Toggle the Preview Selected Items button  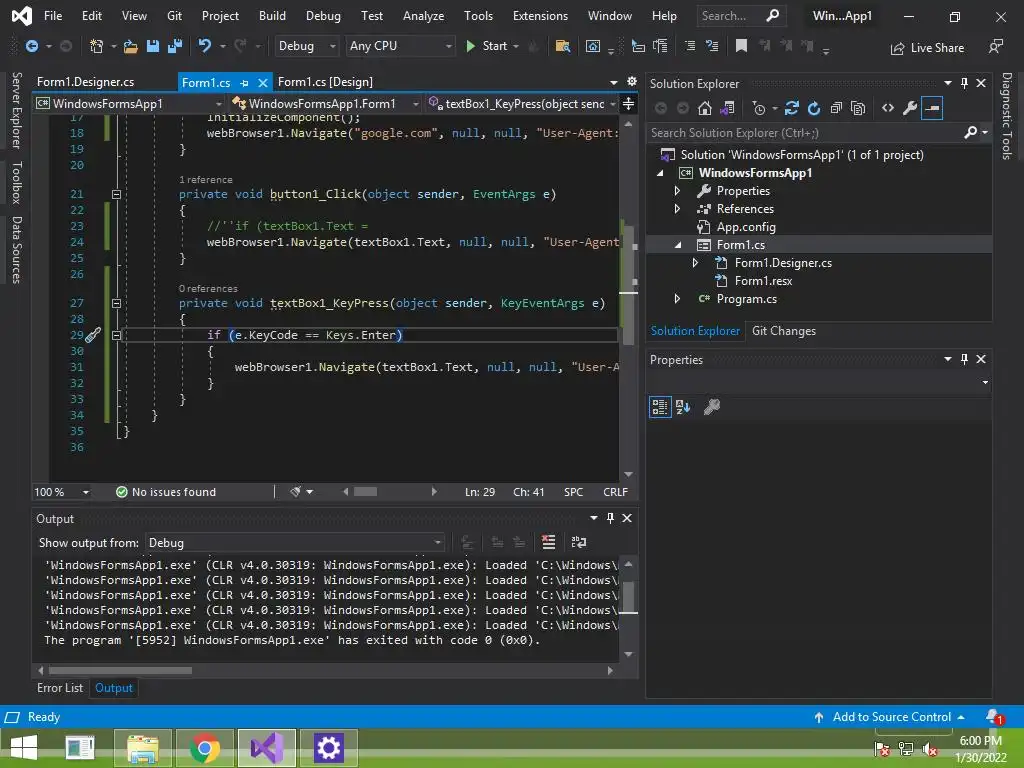click(932, 108)
